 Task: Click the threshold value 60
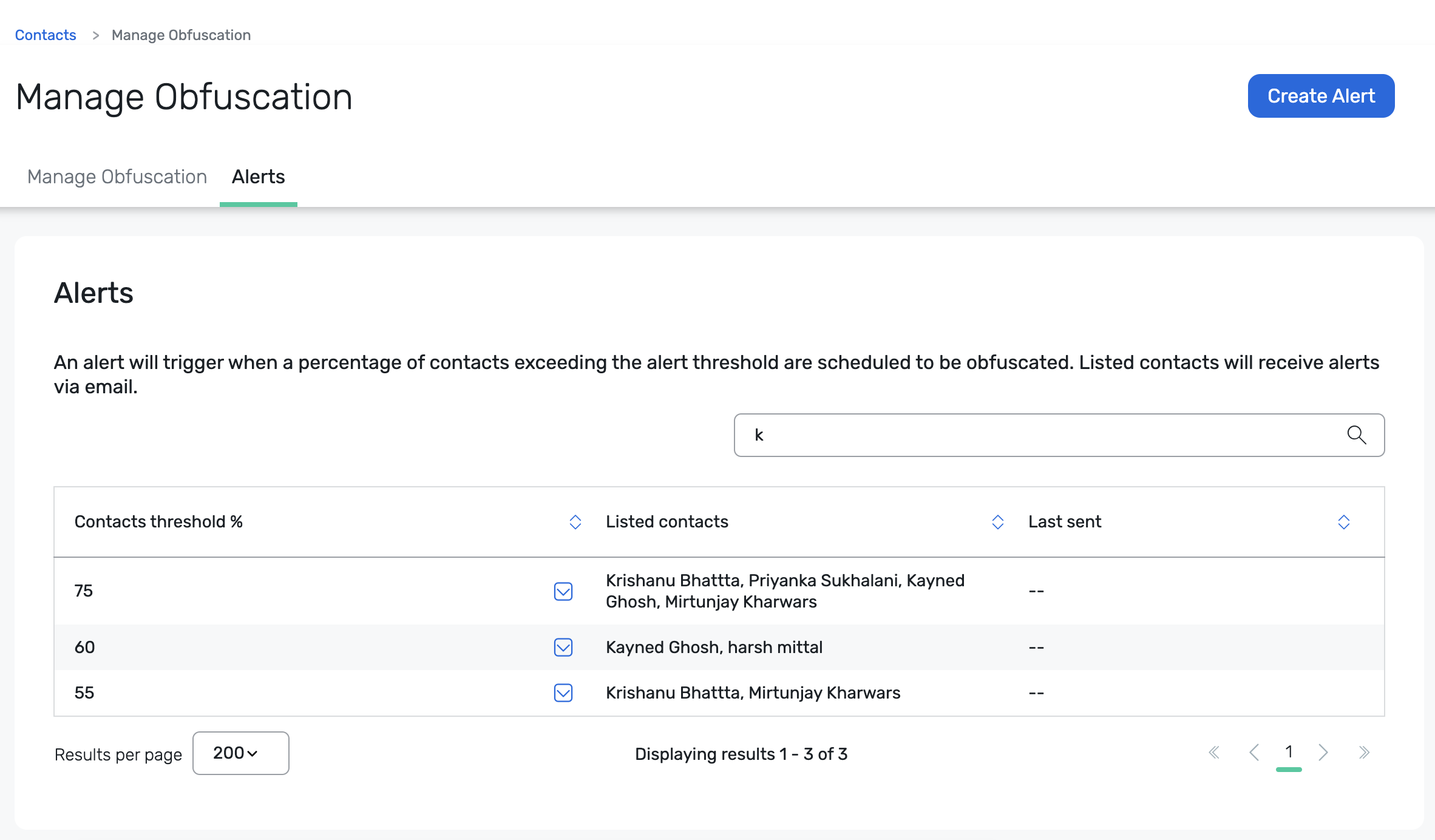tap(84, 647)
